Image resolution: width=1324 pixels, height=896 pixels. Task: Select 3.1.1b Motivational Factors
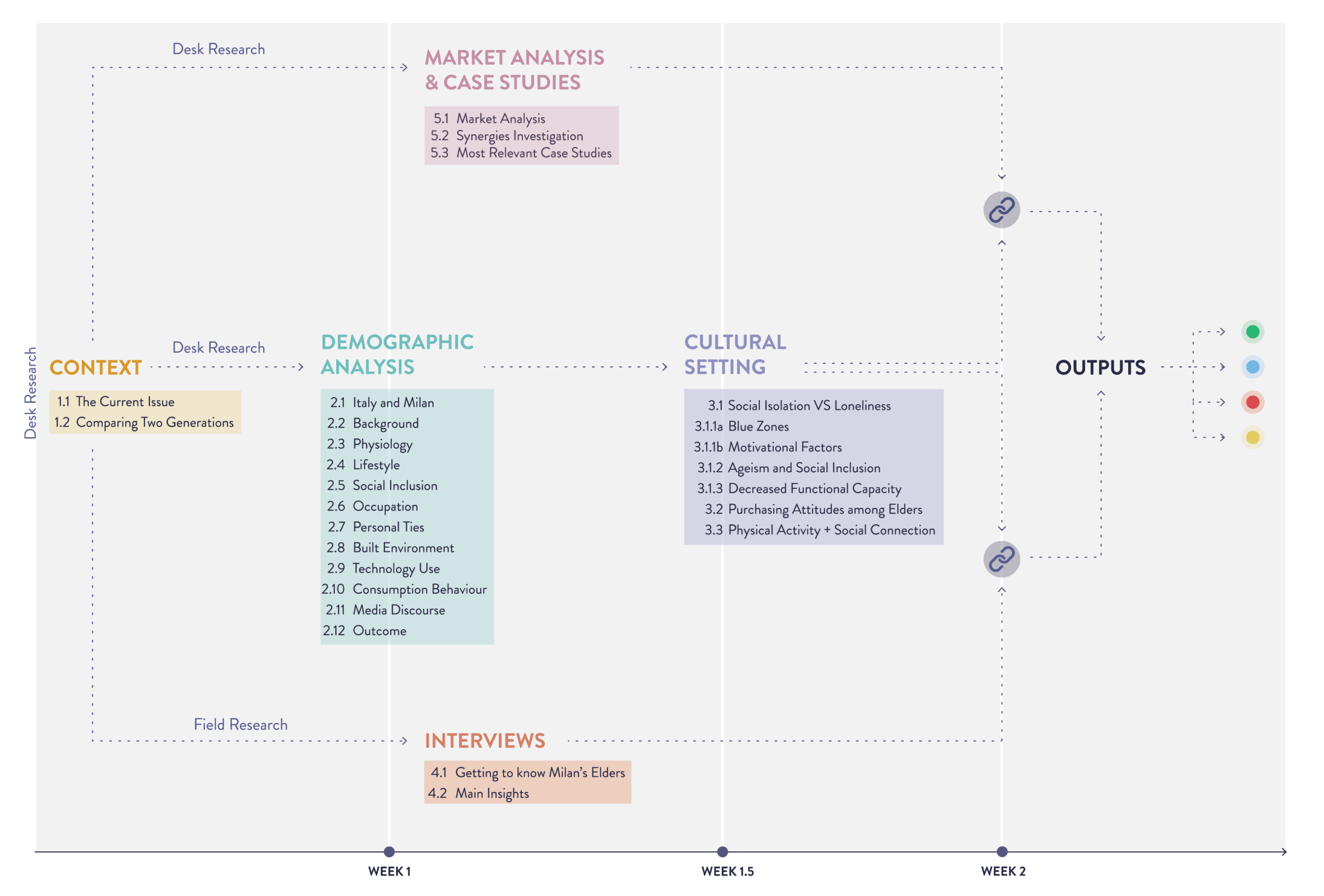[767, 447]
